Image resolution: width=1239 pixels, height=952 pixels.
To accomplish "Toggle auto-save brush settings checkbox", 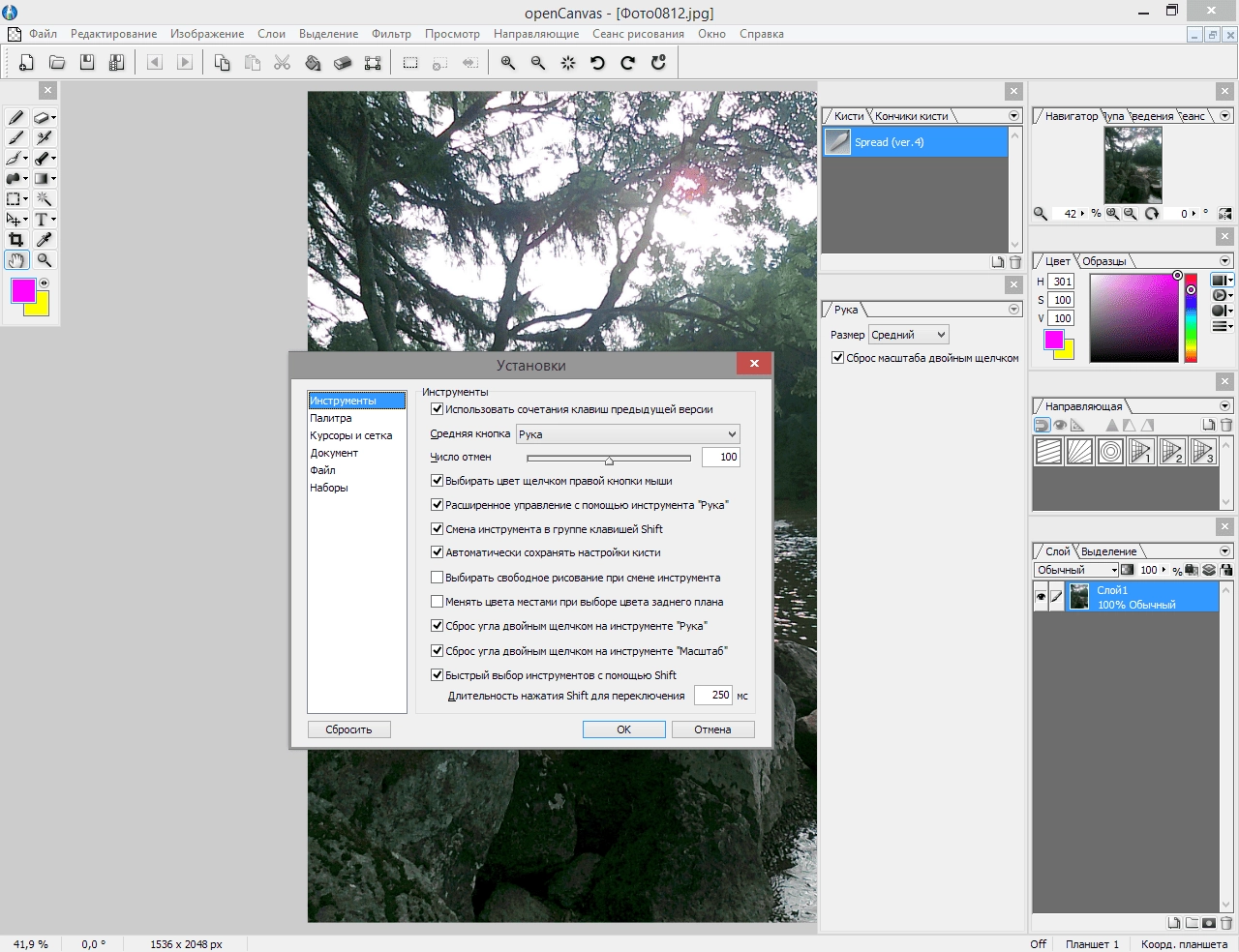I will click(437, 552).
